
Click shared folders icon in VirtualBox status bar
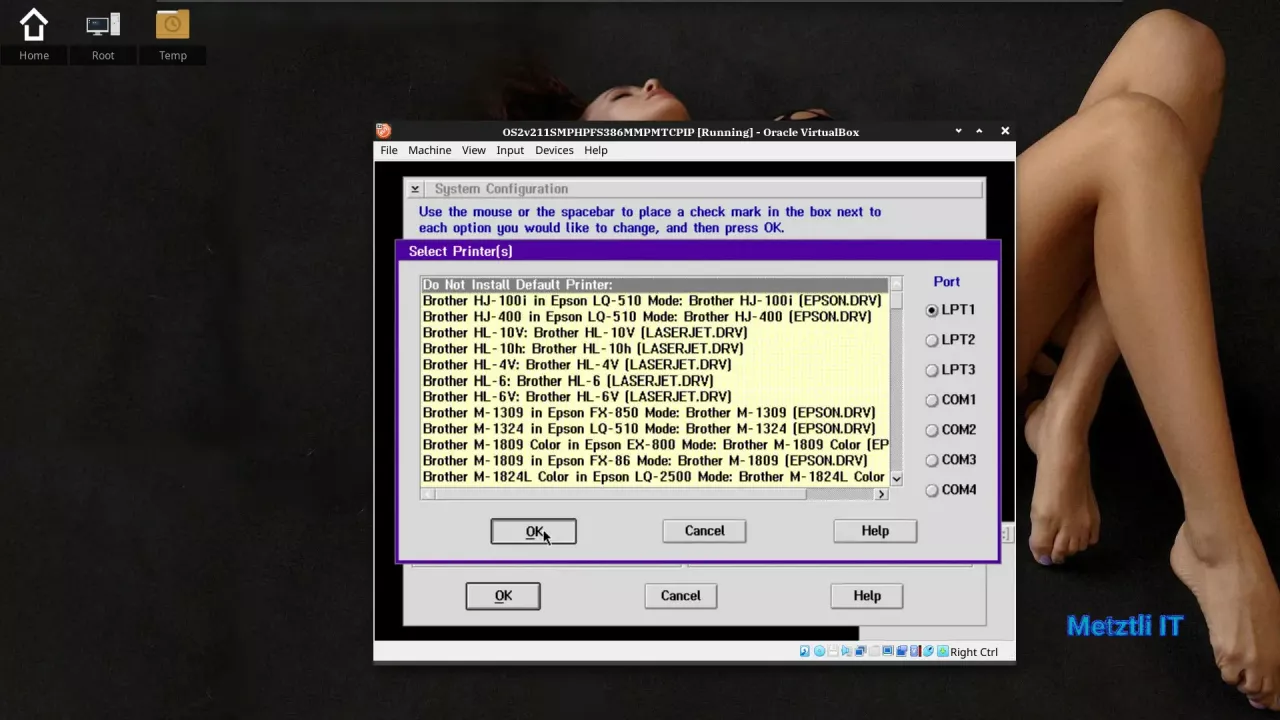(901, 651)
